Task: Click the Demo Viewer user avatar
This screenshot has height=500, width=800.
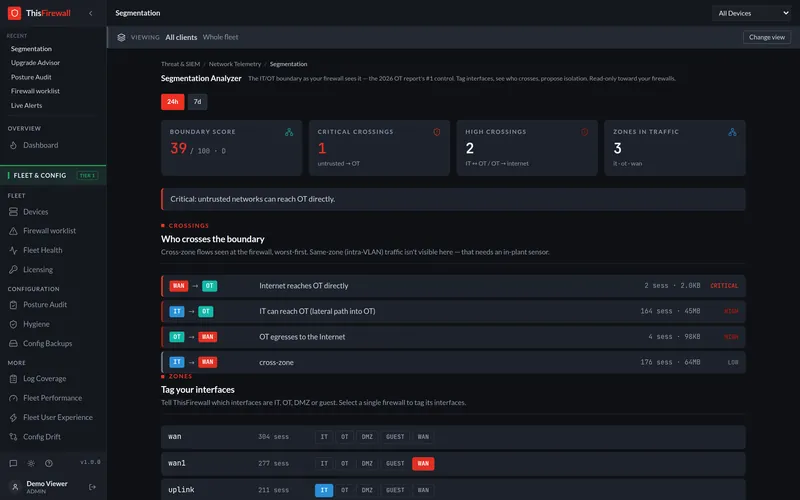Action: point(15,487)
